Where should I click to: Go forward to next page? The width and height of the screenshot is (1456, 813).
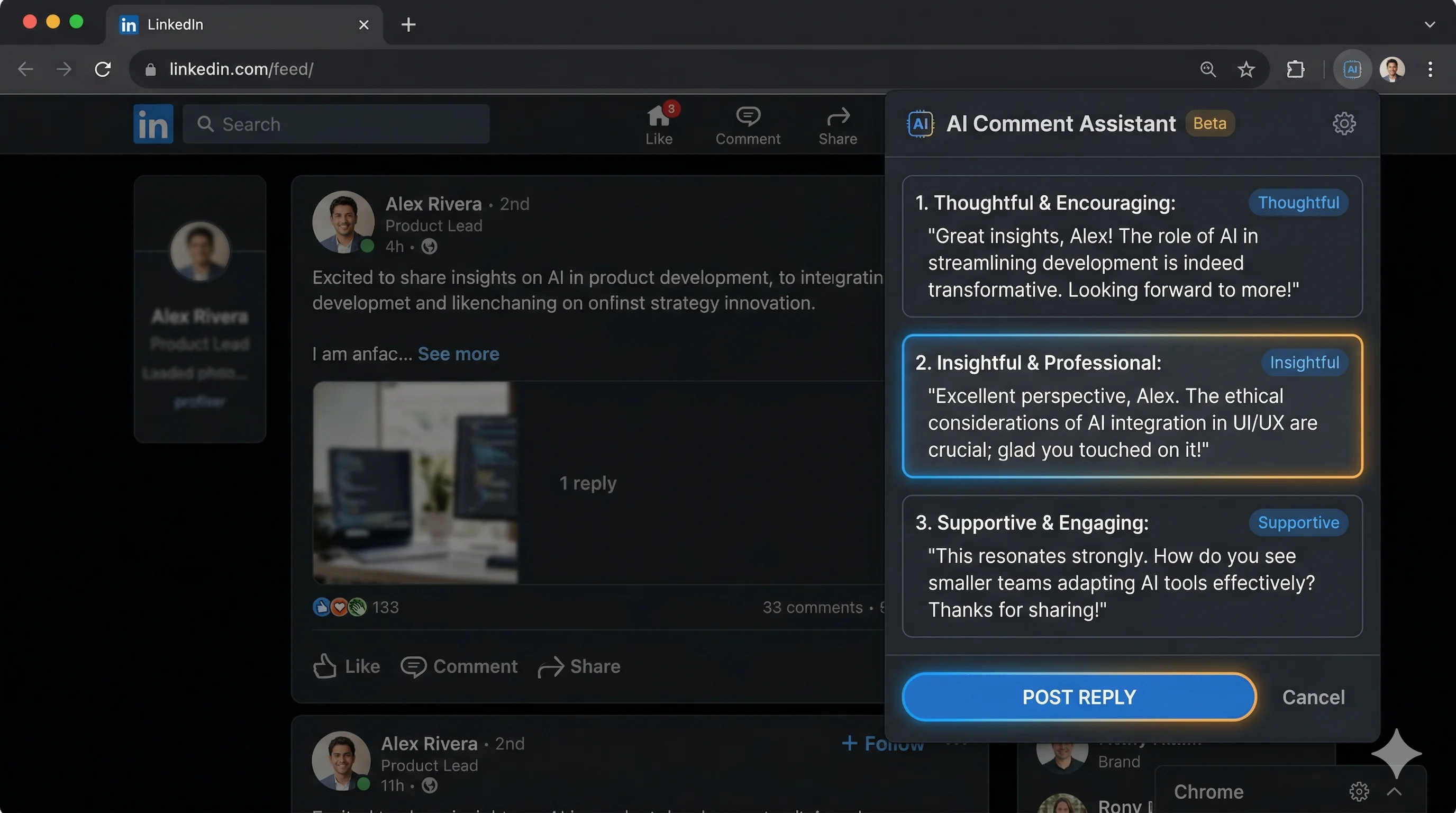pyautogui.click(x=64, y=69)
